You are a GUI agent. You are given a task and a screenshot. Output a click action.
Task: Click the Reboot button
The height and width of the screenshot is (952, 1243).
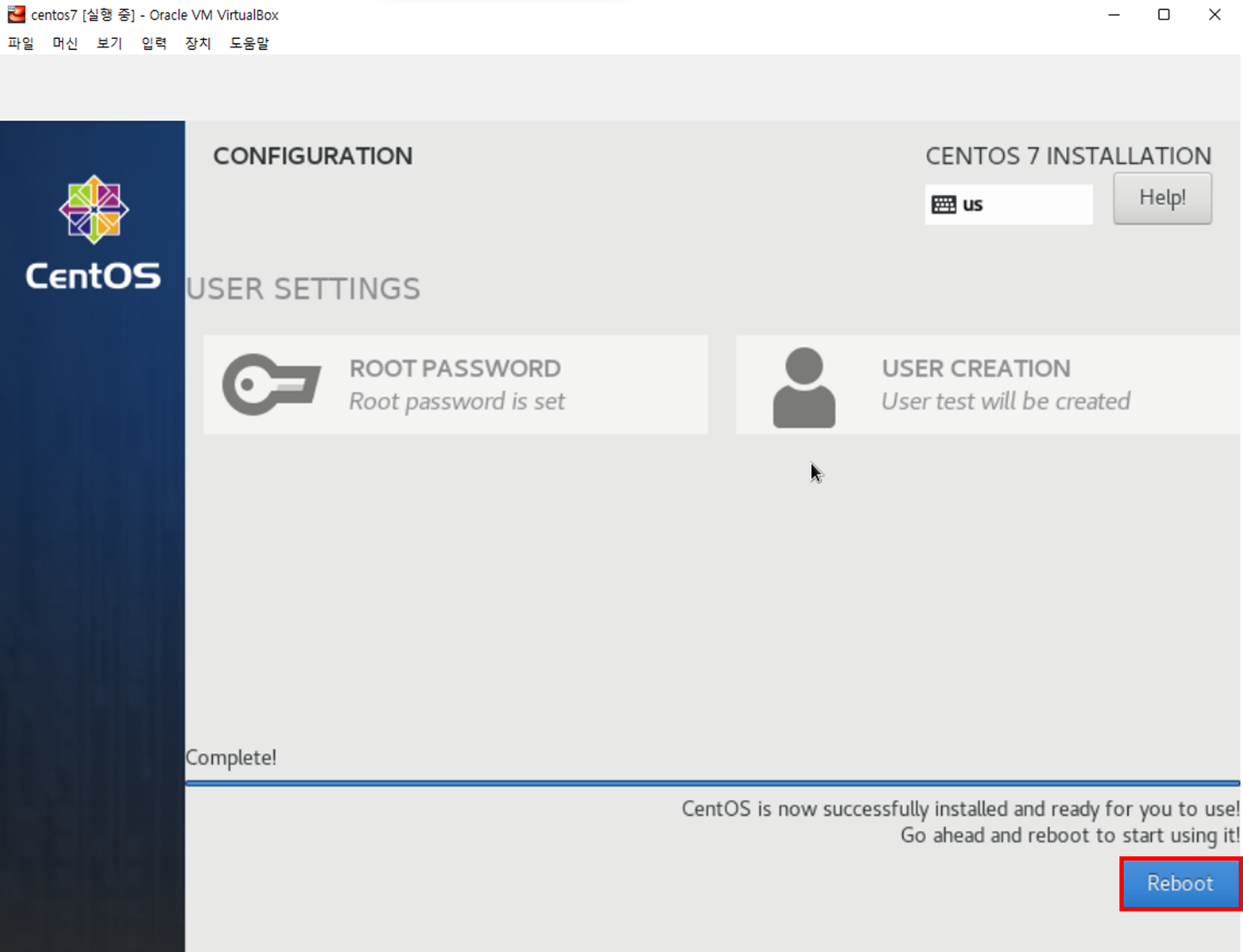pos(1180,883)
